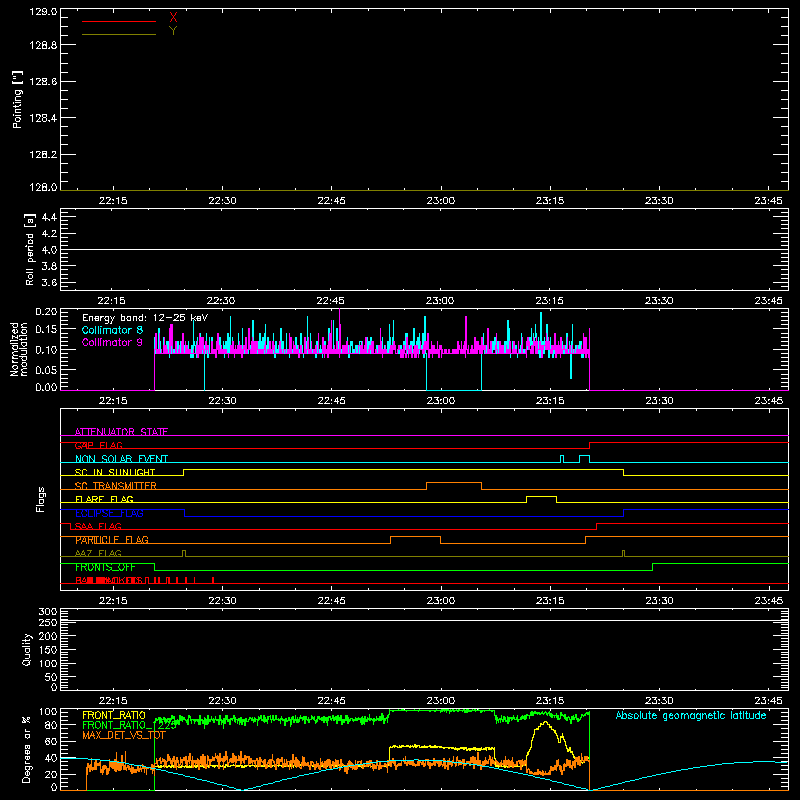Select the olive Y legend label
This screenshot has height=800, width=800.
(x=173, y=31)
